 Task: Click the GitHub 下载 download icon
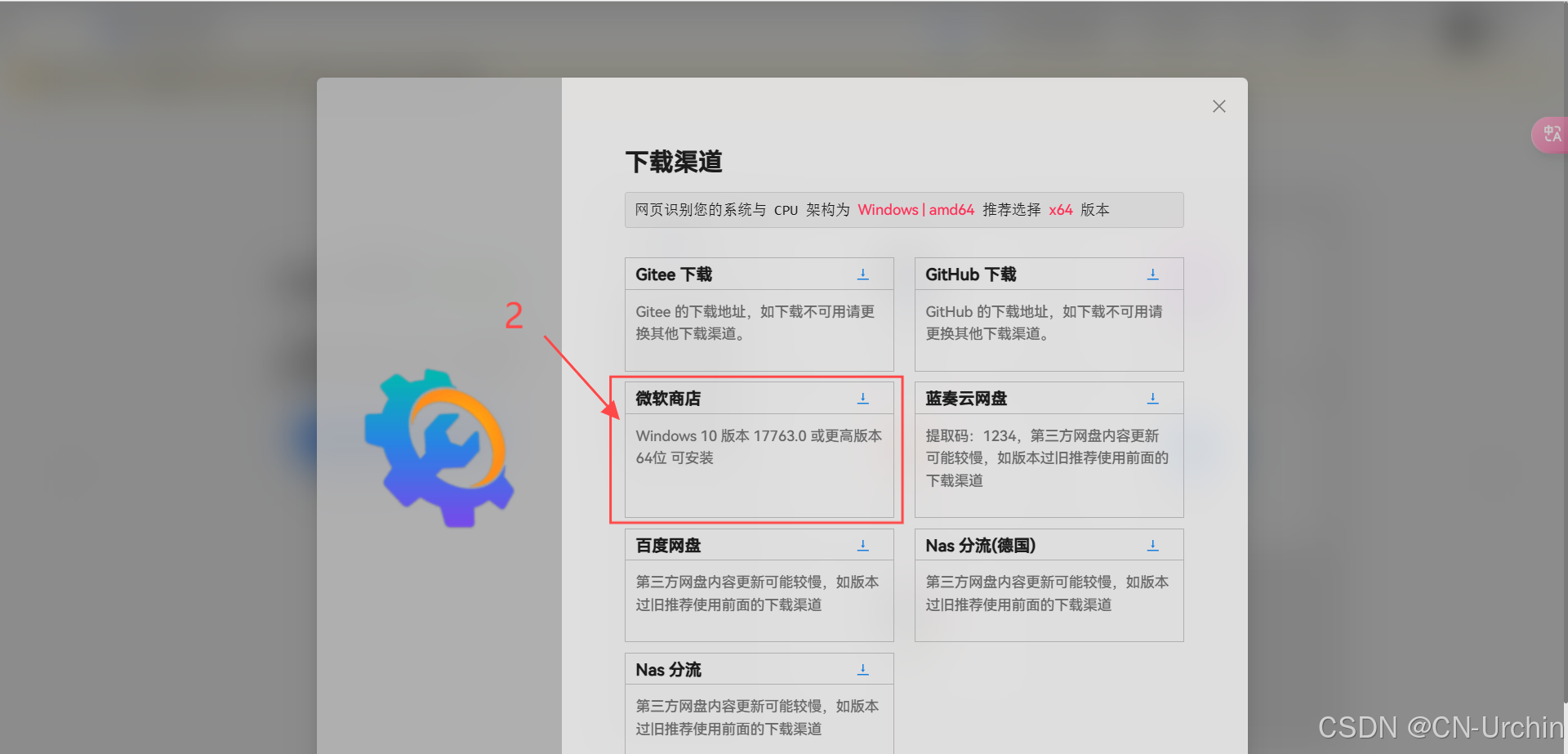click(1152, 274)
